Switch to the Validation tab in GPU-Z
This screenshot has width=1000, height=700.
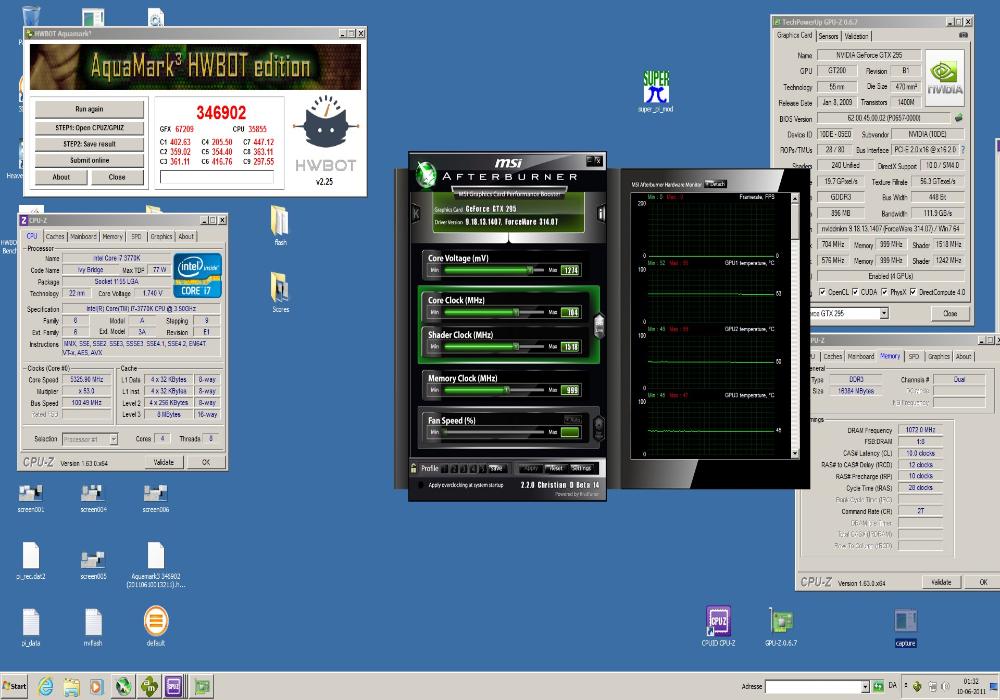pos(856,36)
